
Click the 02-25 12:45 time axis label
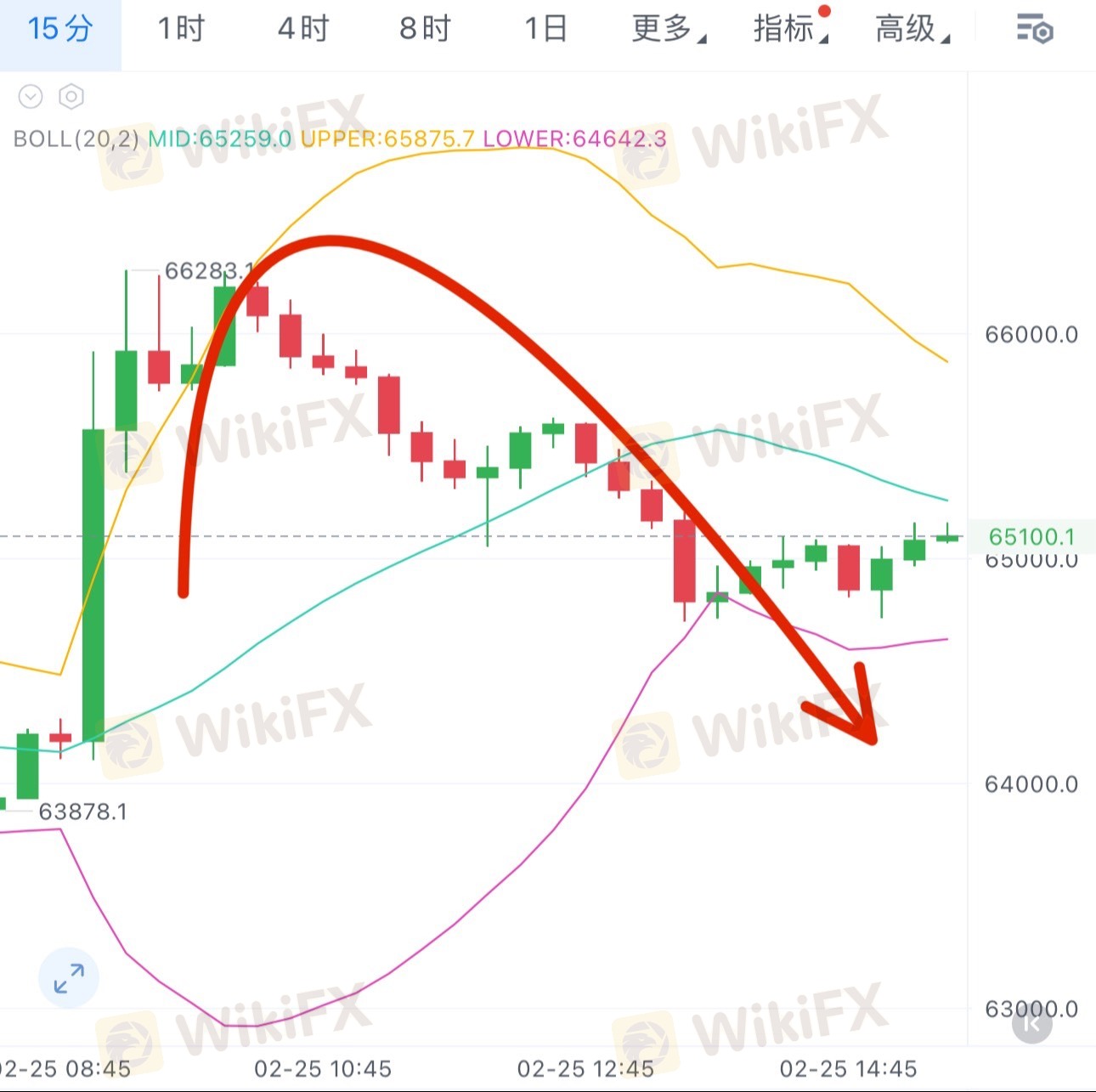coord(586,1068)
